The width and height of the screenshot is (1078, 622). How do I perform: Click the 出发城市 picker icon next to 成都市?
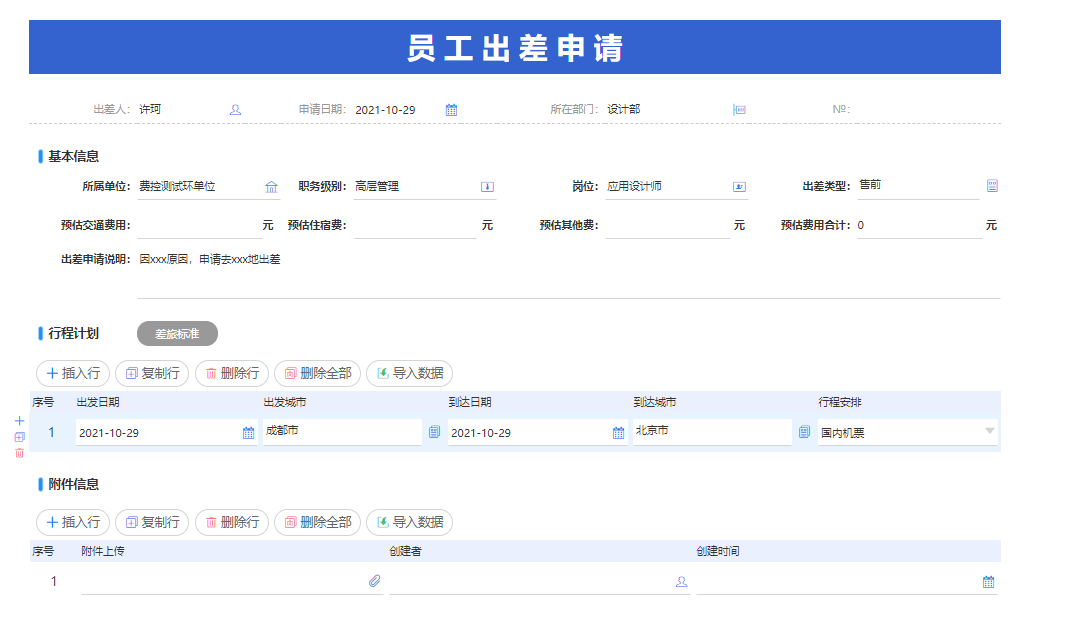[434, 432]
